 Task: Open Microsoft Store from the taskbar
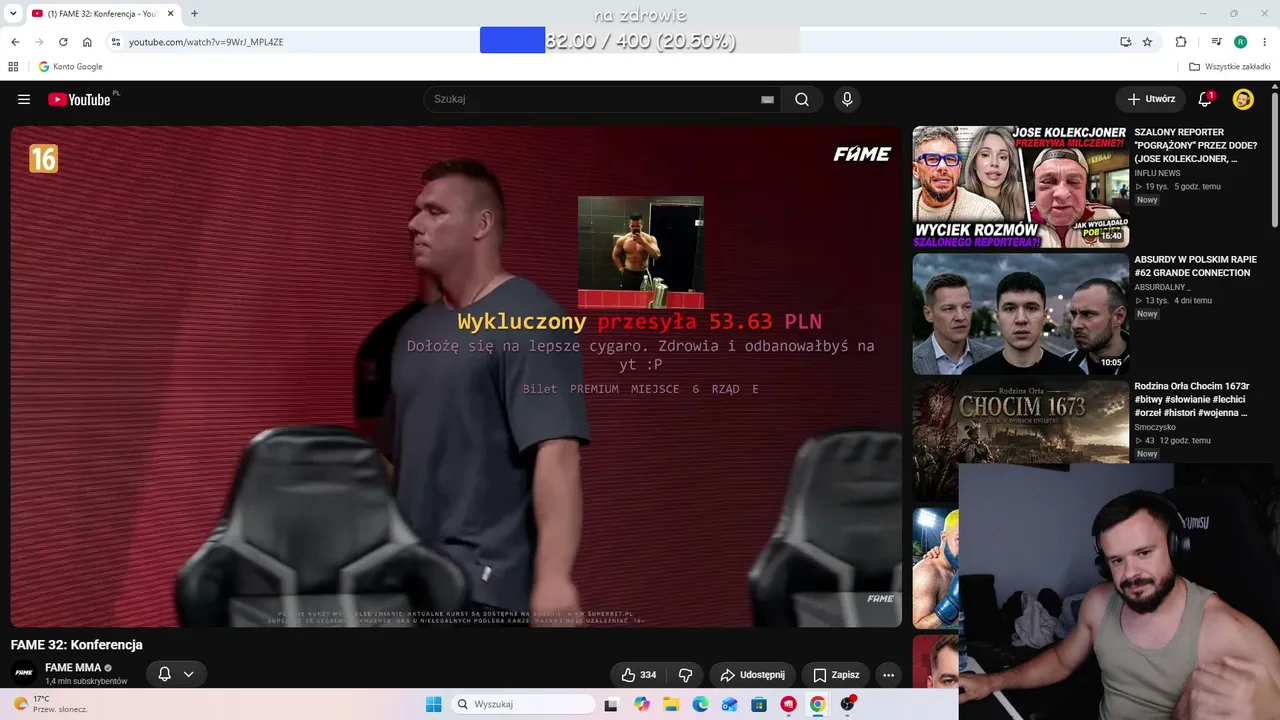[x=759, y=704]
